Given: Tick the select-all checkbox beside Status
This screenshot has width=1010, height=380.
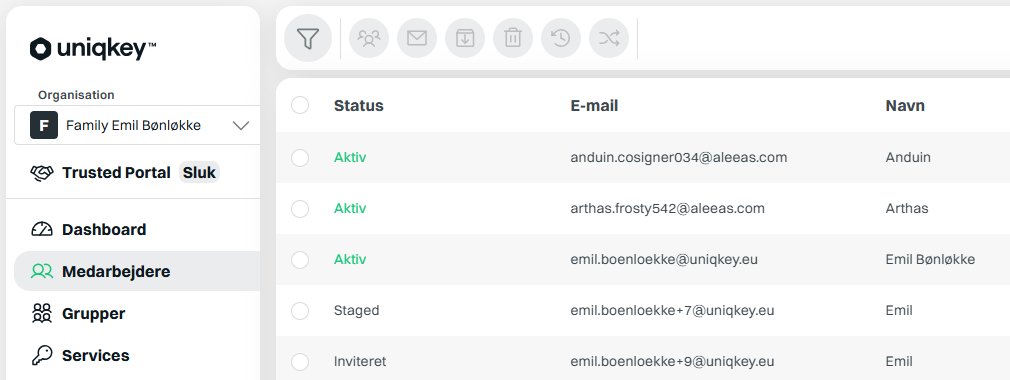Looking at the screenshot, I should point(300,105).
